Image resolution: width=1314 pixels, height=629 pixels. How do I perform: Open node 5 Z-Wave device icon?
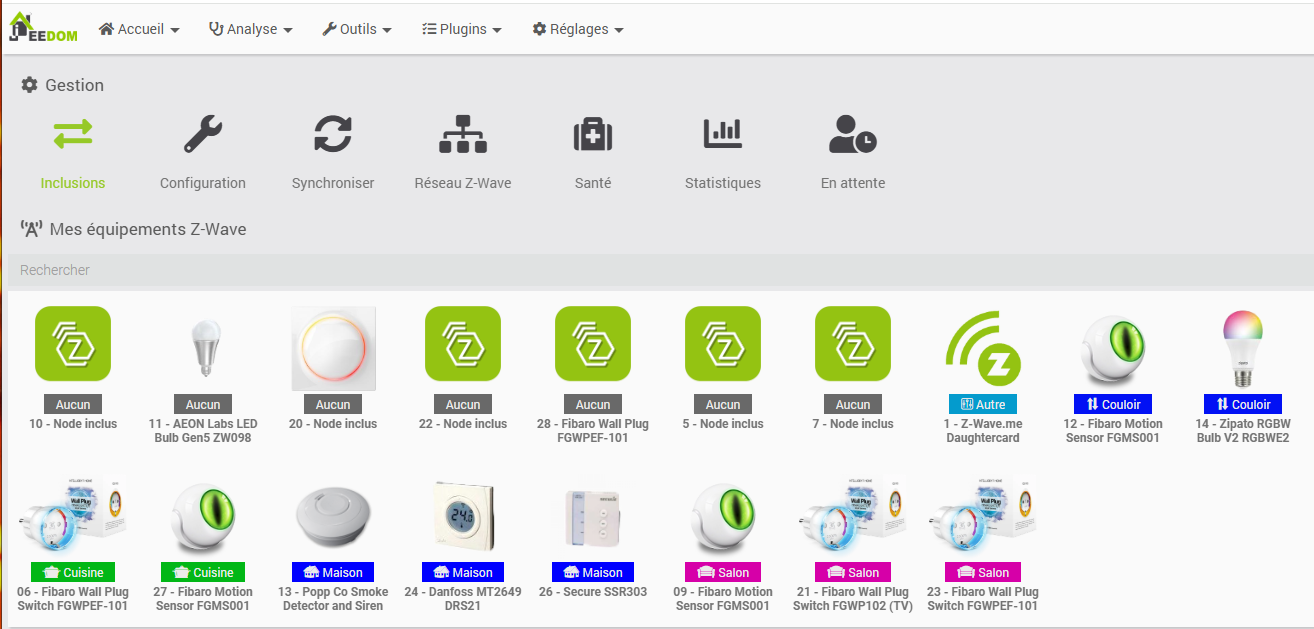[x=723, y=343]
